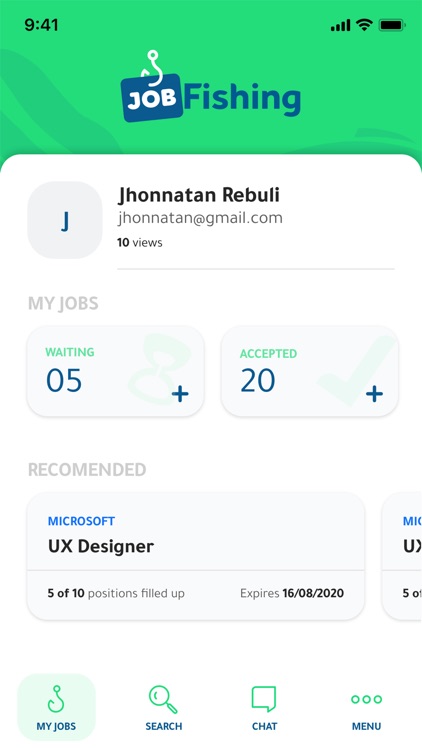Tap the Expires 16/08/2020 date

(292, 594)
